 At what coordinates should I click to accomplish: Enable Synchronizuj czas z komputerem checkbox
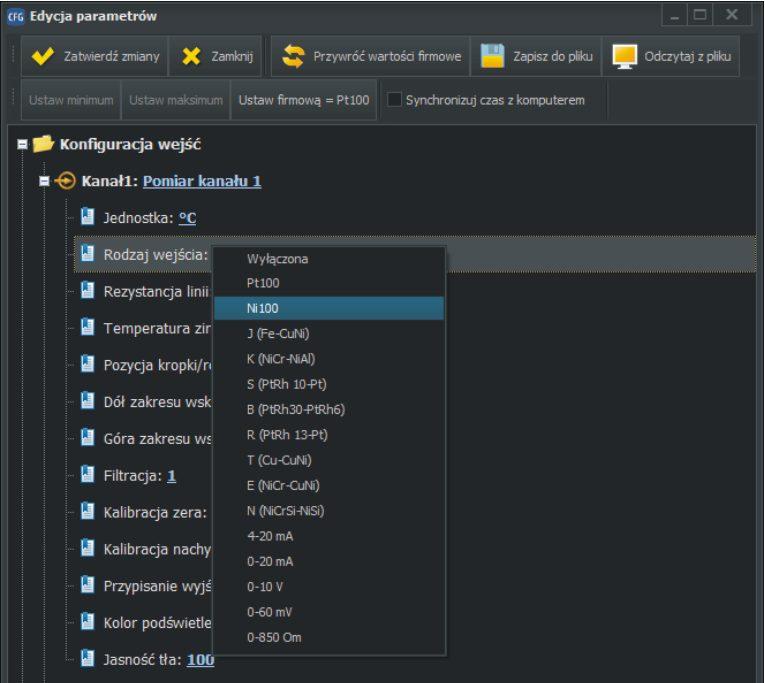coord(394,100)
